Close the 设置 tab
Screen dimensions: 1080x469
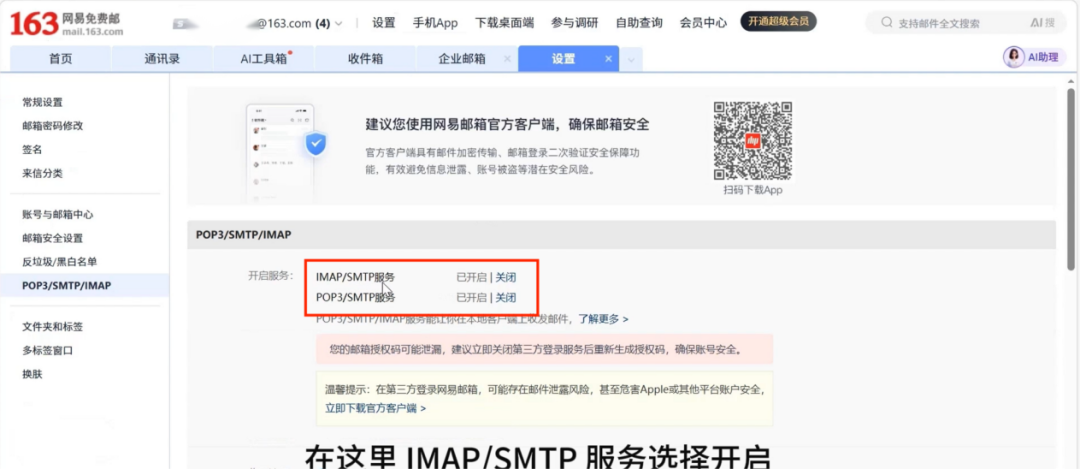point(608,59)
